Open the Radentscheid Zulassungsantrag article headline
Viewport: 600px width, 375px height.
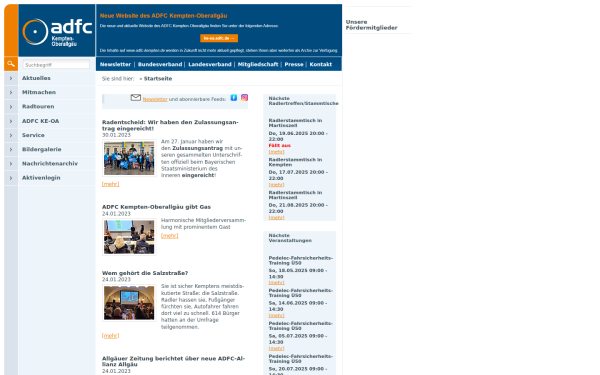point(170,125)
